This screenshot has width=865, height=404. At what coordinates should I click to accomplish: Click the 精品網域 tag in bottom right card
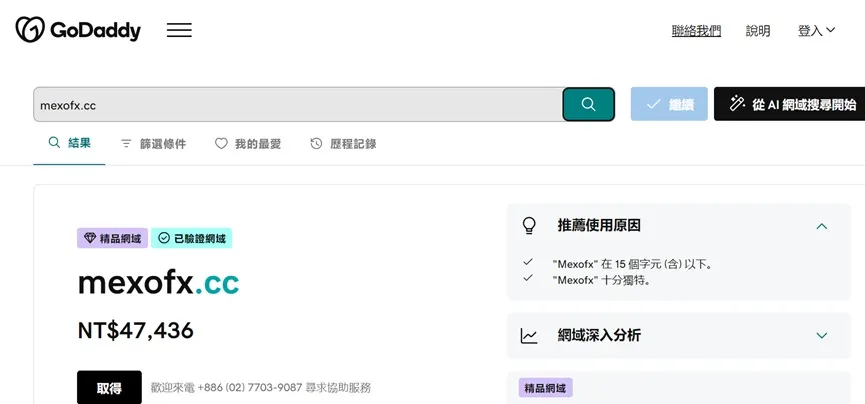pyautogui.click(x=546, y=388)
